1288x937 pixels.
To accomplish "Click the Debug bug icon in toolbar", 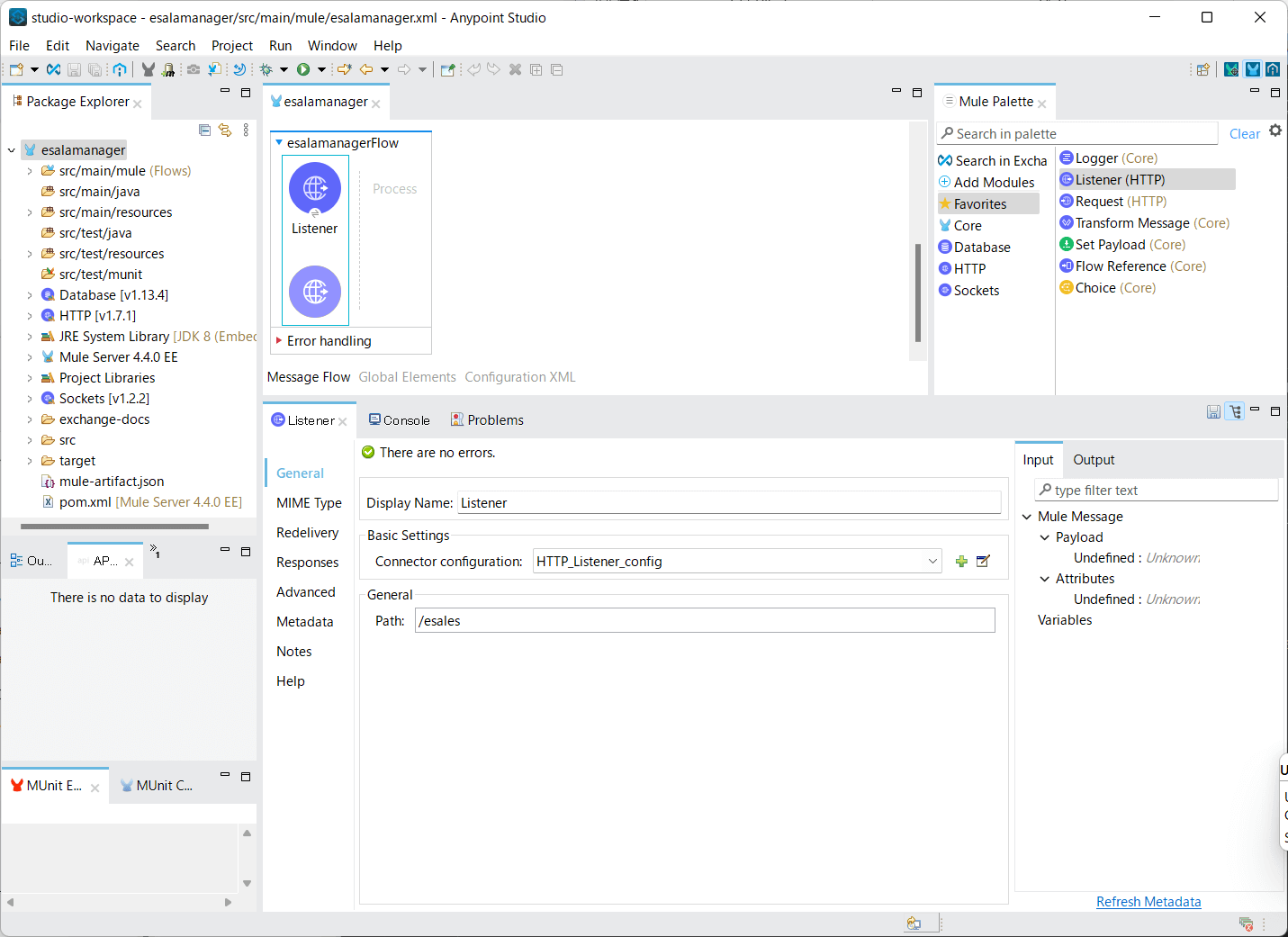I will (266, 69).
